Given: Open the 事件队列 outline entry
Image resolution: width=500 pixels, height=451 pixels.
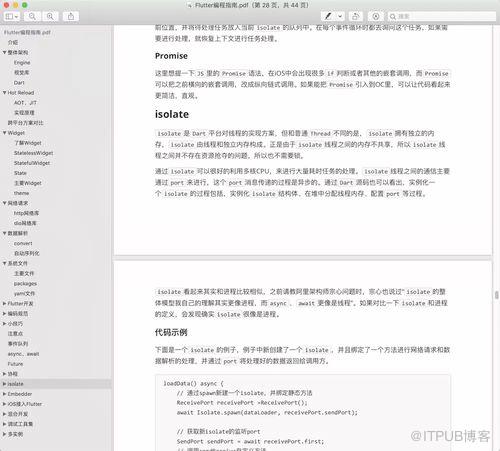Looking at the screenshot, I should tap(18, 343).
